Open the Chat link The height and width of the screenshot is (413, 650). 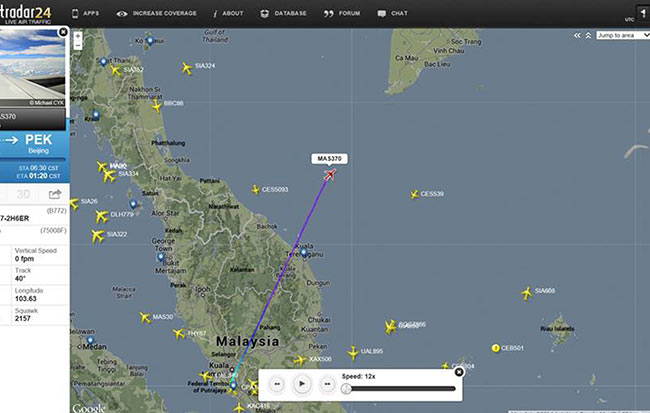(393, 14)
